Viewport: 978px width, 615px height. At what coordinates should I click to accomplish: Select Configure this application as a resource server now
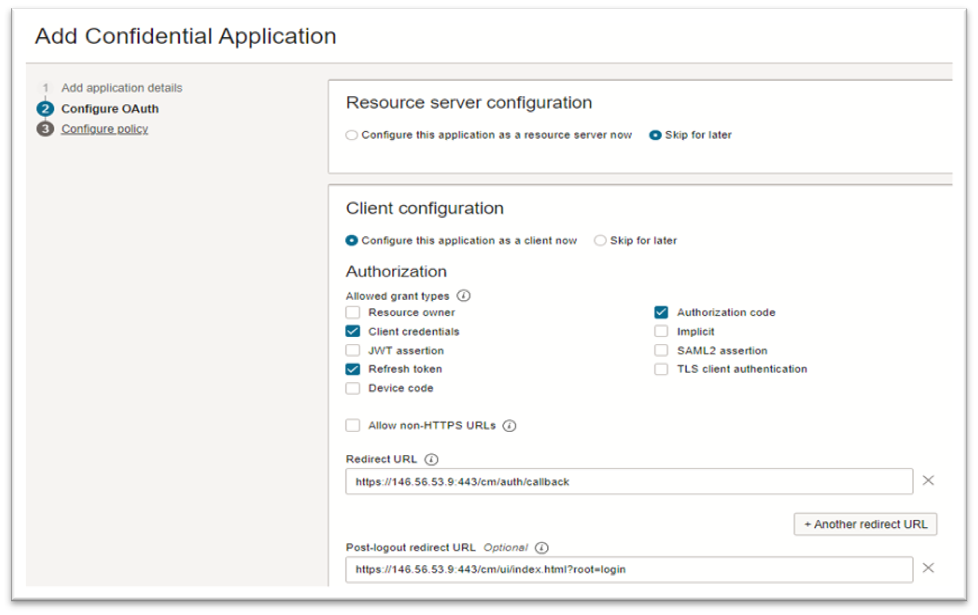[352, 135]
